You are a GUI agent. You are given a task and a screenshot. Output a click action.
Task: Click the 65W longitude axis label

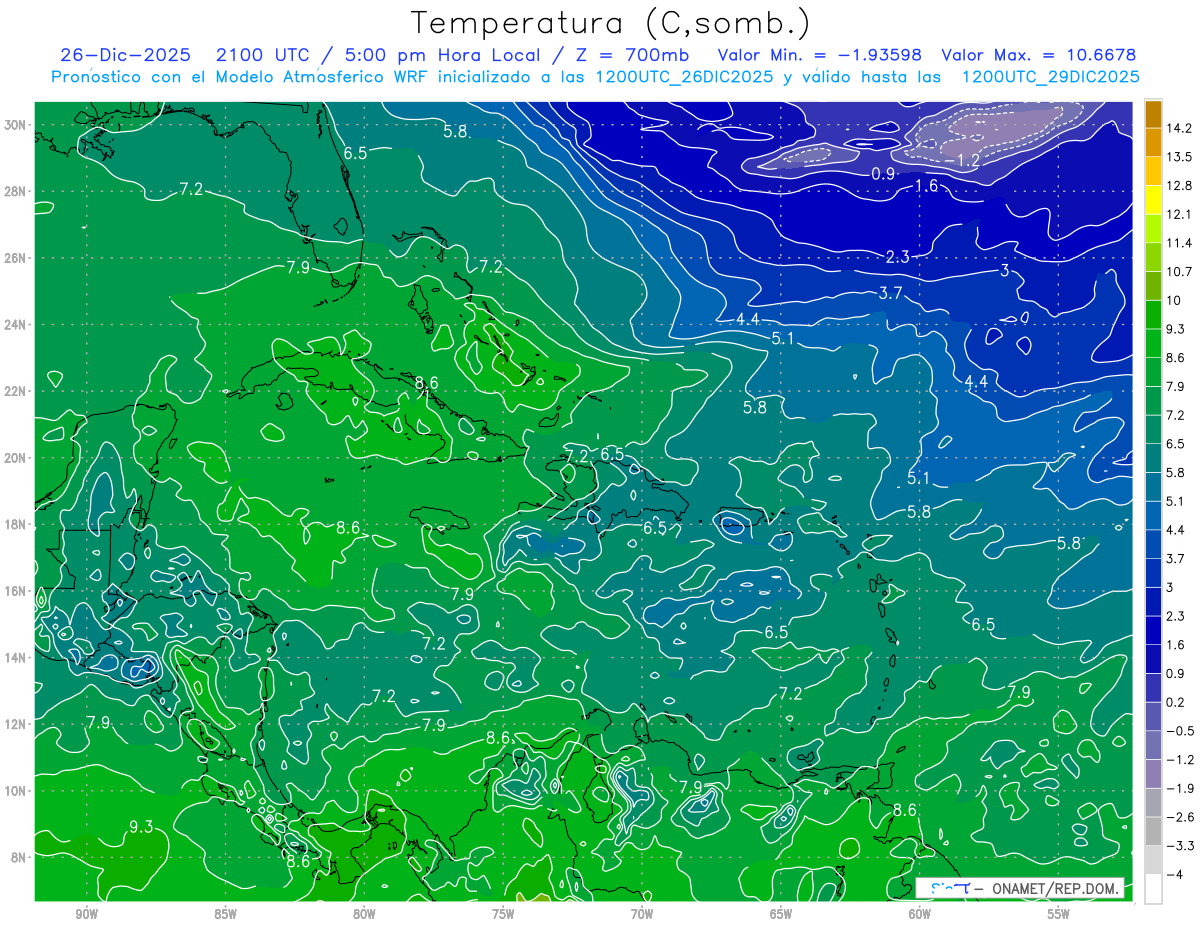(x=781, y=913)
